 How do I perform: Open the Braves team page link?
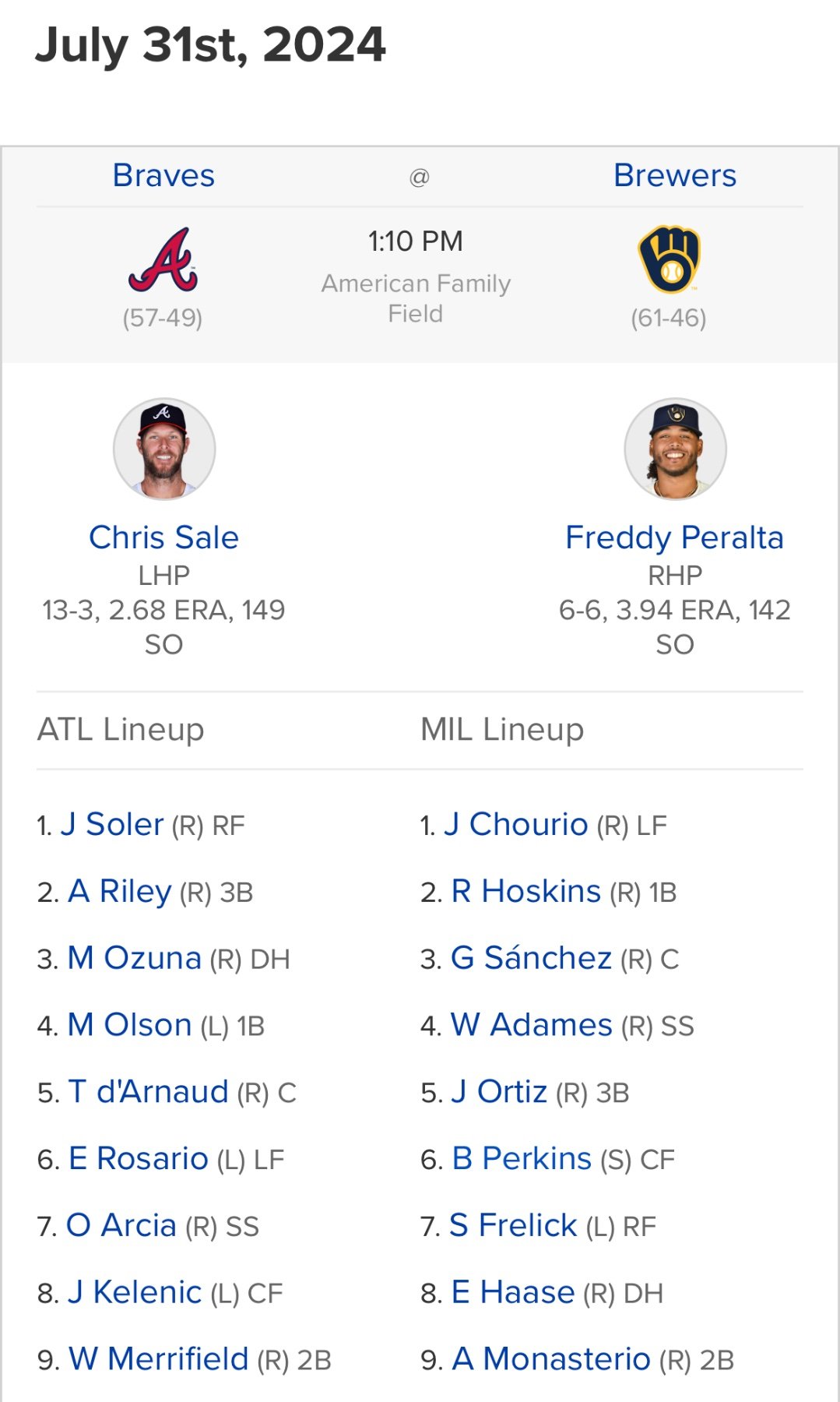pyautogui.click(x=163, y=176)
